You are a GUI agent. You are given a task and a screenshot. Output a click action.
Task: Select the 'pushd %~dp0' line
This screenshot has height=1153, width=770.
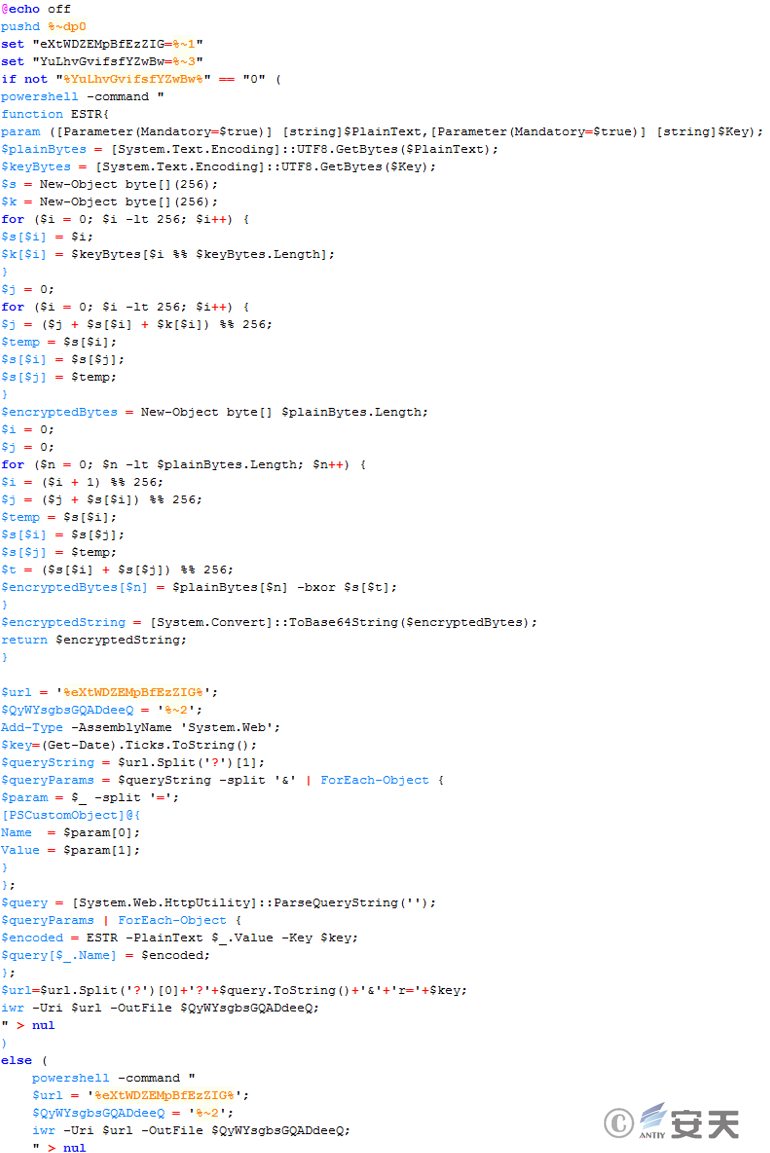43,26
